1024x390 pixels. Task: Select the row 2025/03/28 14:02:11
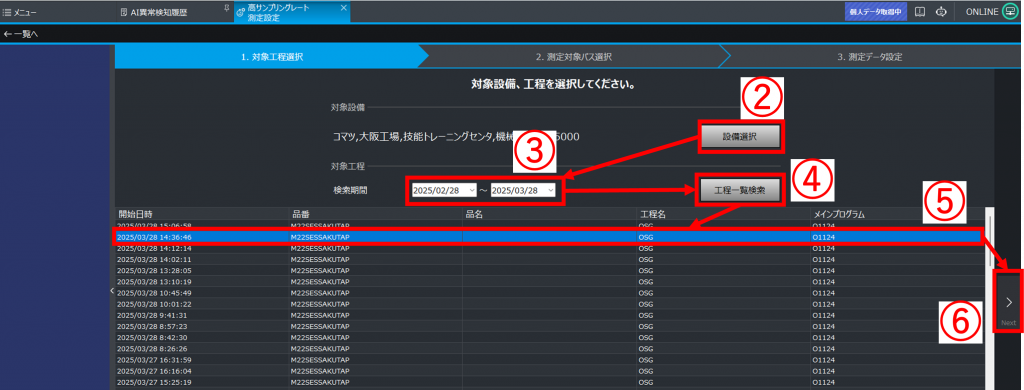(x=549, y=259)
